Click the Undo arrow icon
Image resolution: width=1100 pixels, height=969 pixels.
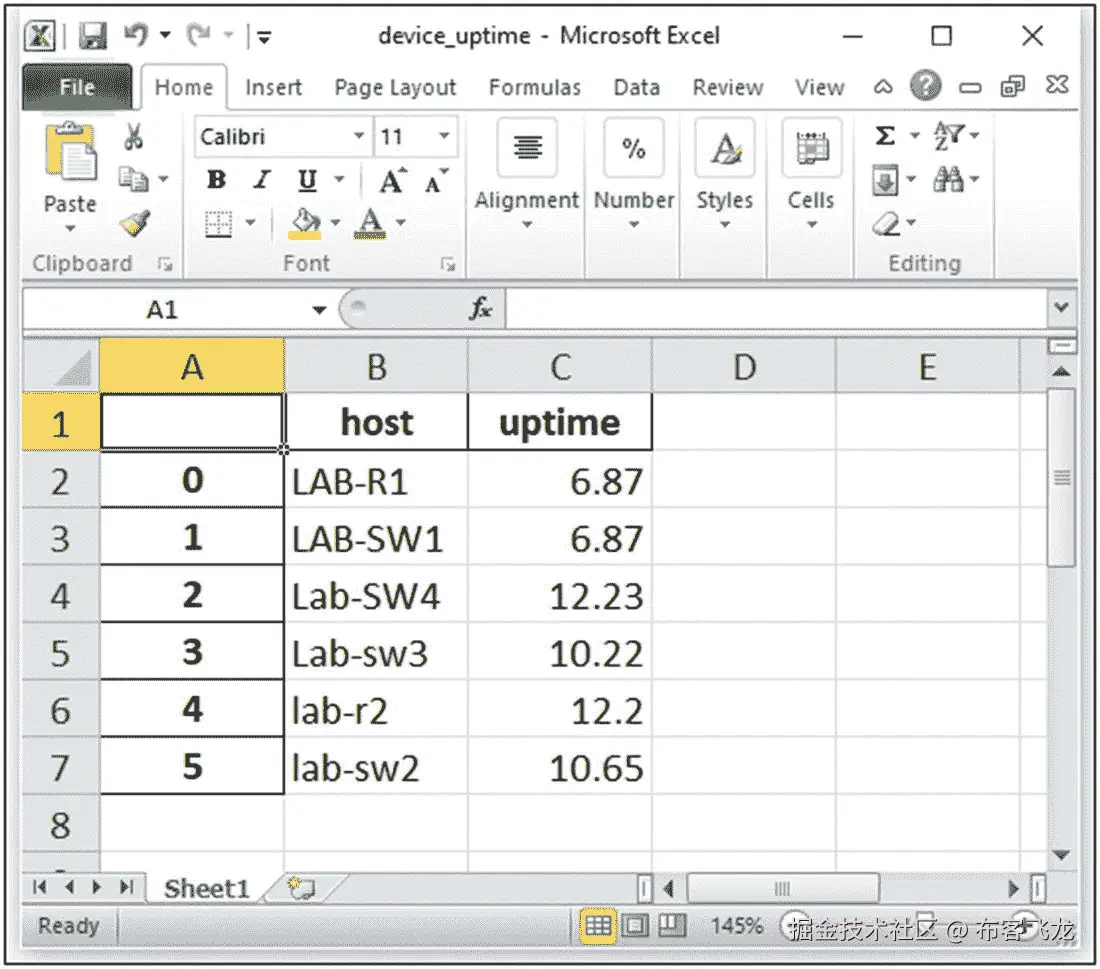(136, 34)
